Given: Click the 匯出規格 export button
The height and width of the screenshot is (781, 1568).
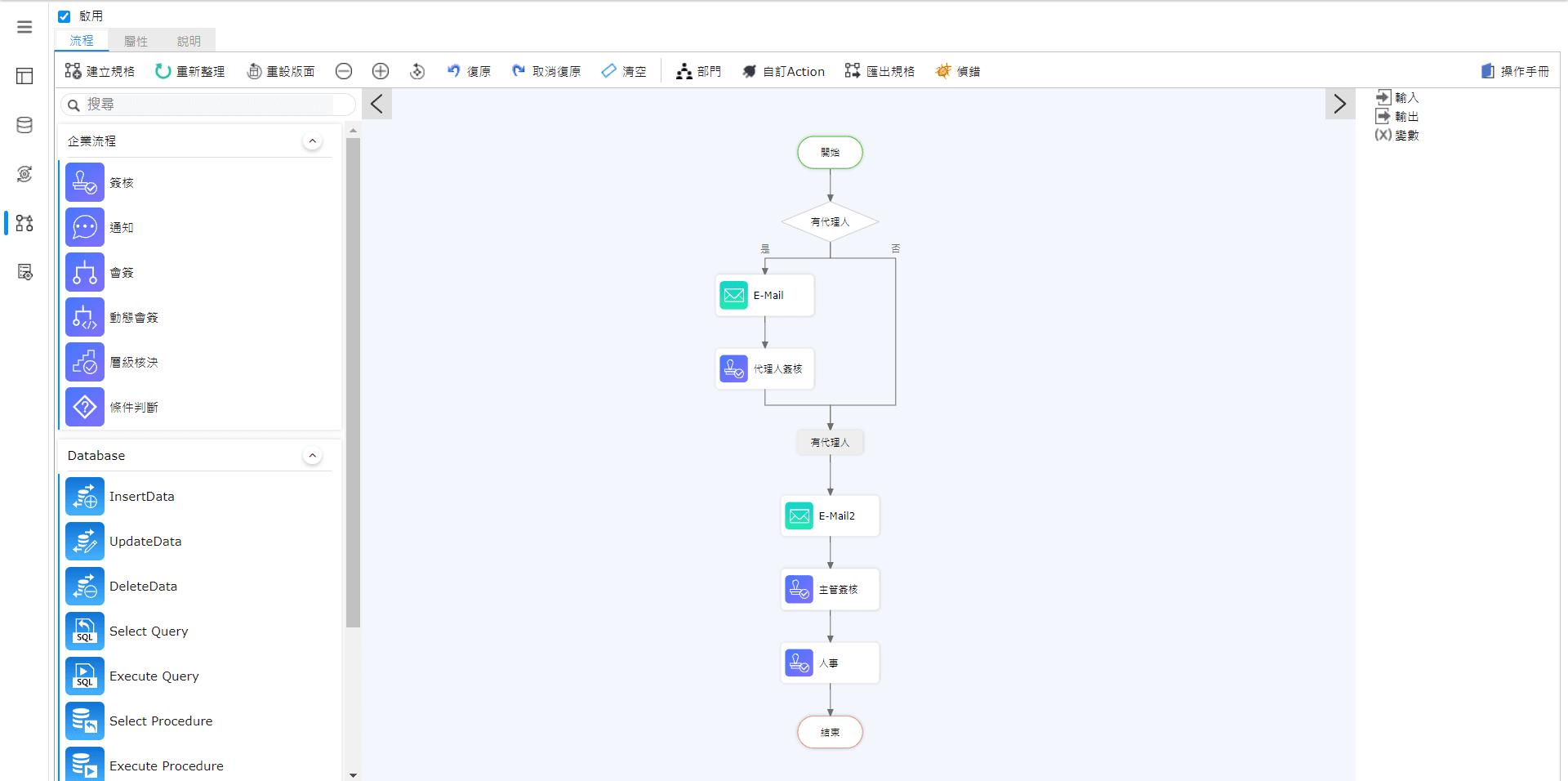Looking at the screenshot, I should 880,71.
